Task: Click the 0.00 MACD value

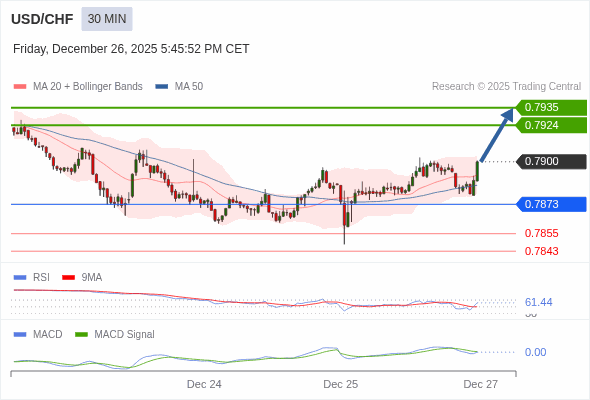Action: 535,352
